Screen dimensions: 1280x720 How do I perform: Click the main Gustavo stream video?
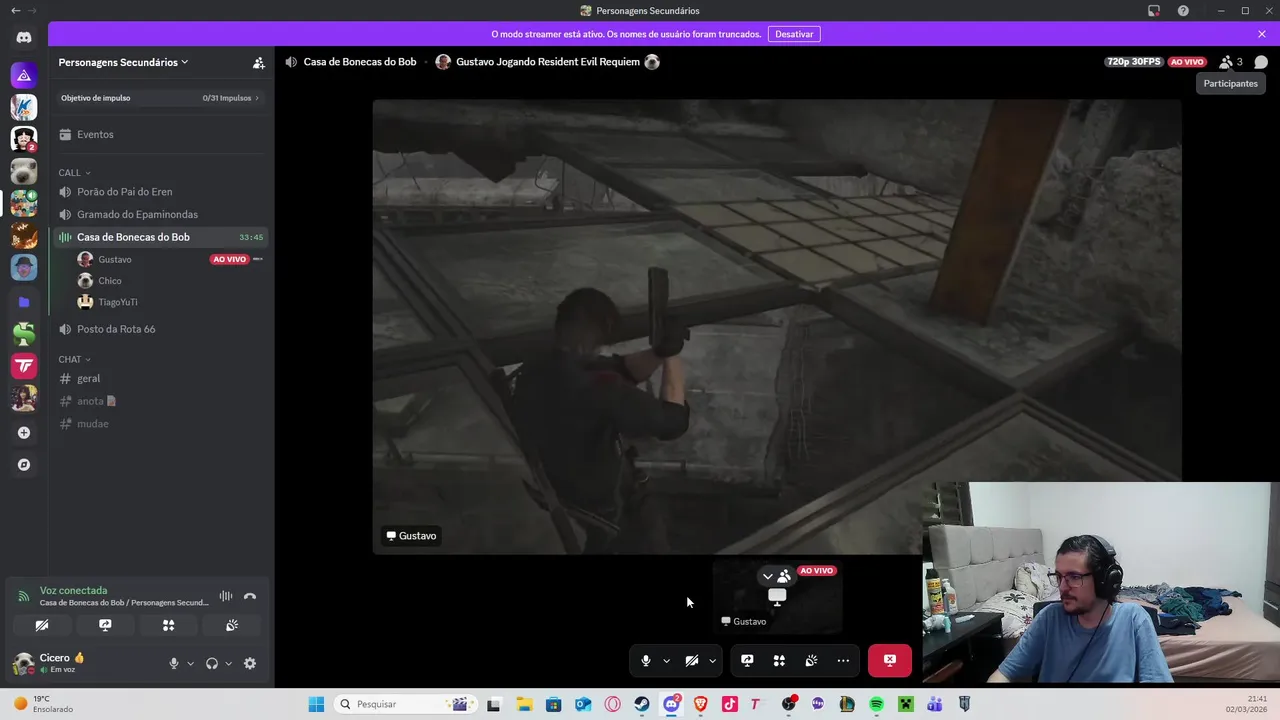pos(777,326)
